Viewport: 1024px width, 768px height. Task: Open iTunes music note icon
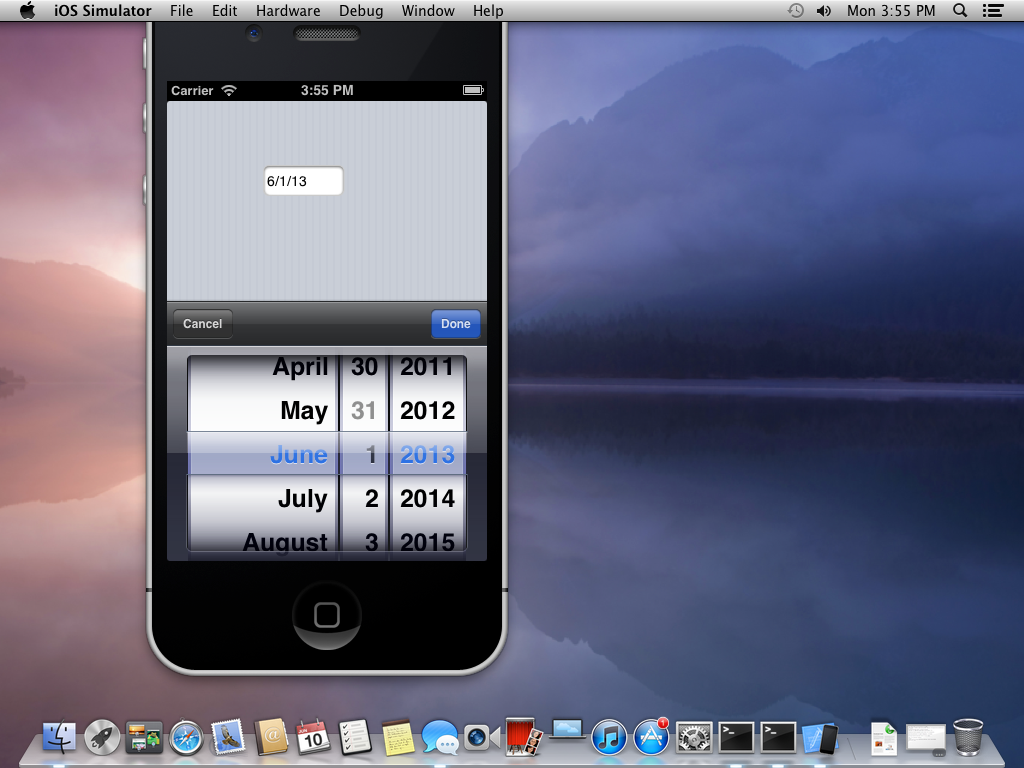609,738
